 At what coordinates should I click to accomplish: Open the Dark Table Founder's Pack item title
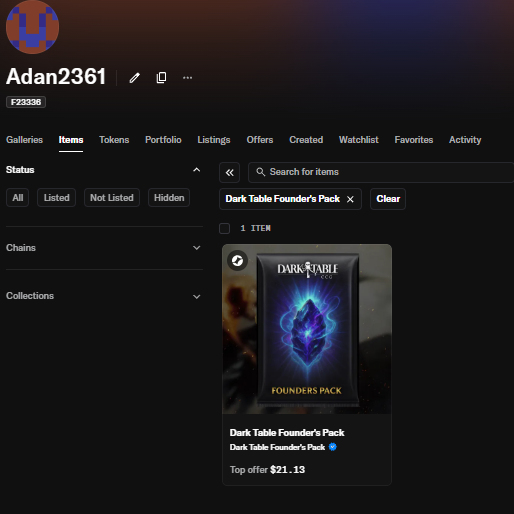point(287,433)
